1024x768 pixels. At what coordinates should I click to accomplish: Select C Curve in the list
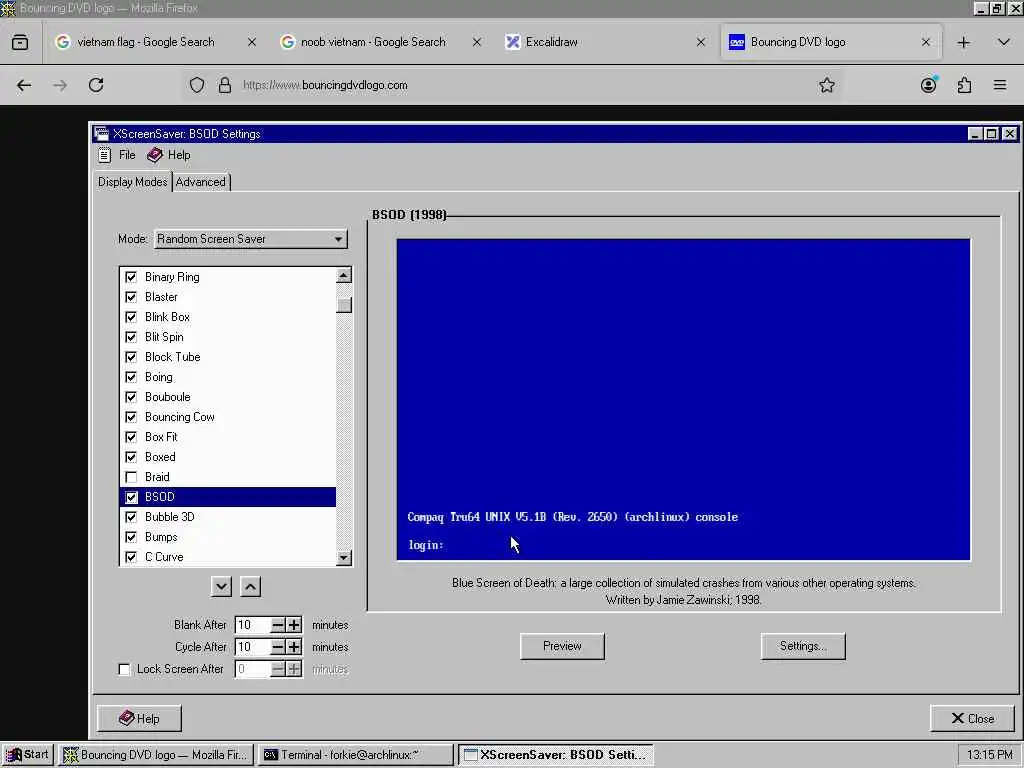[x=228, y=557]
